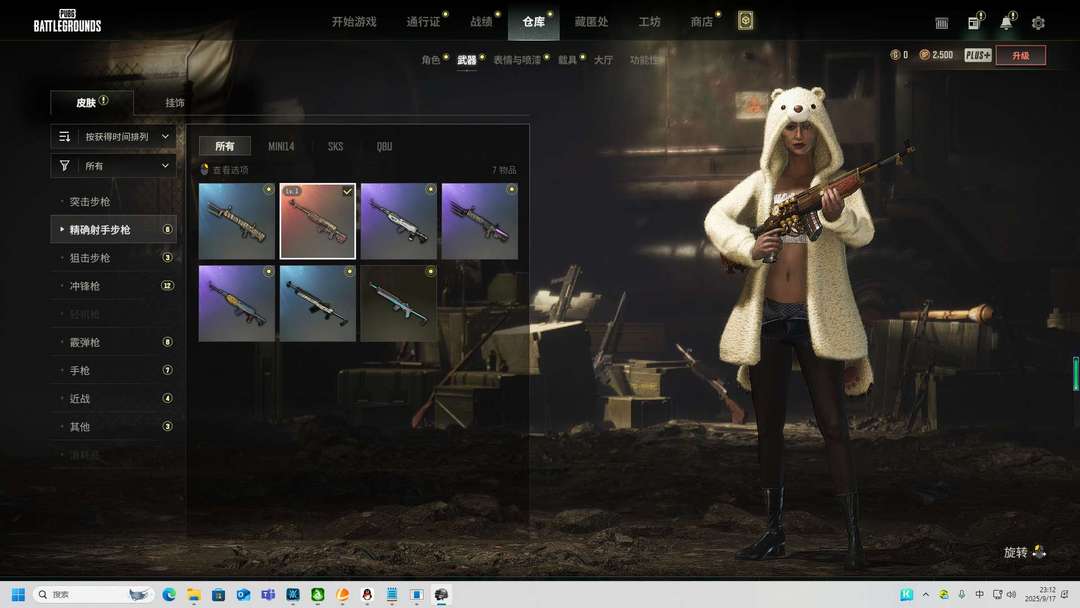Click the crate icon in top bar

pyautogui.click(x=942, y=23)
